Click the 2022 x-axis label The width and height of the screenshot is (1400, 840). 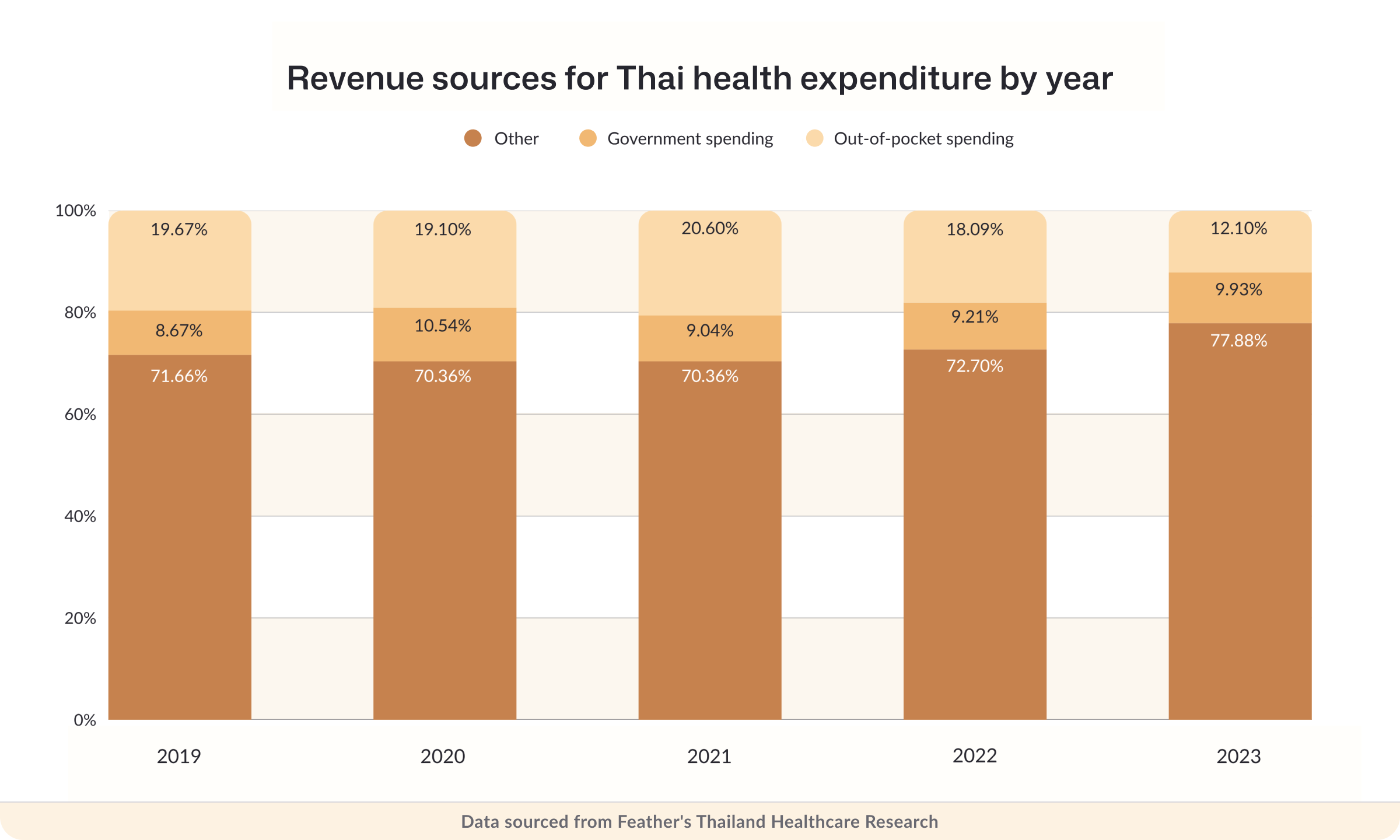pyautogui.click(x=975, y=755)
